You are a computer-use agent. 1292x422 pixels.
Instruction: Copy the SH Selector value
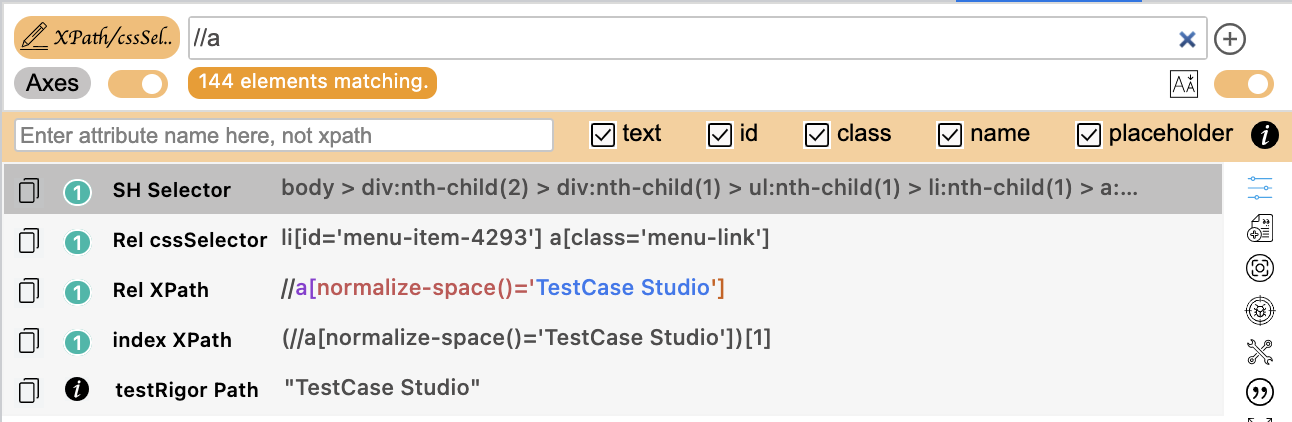(x=30, y=190)
